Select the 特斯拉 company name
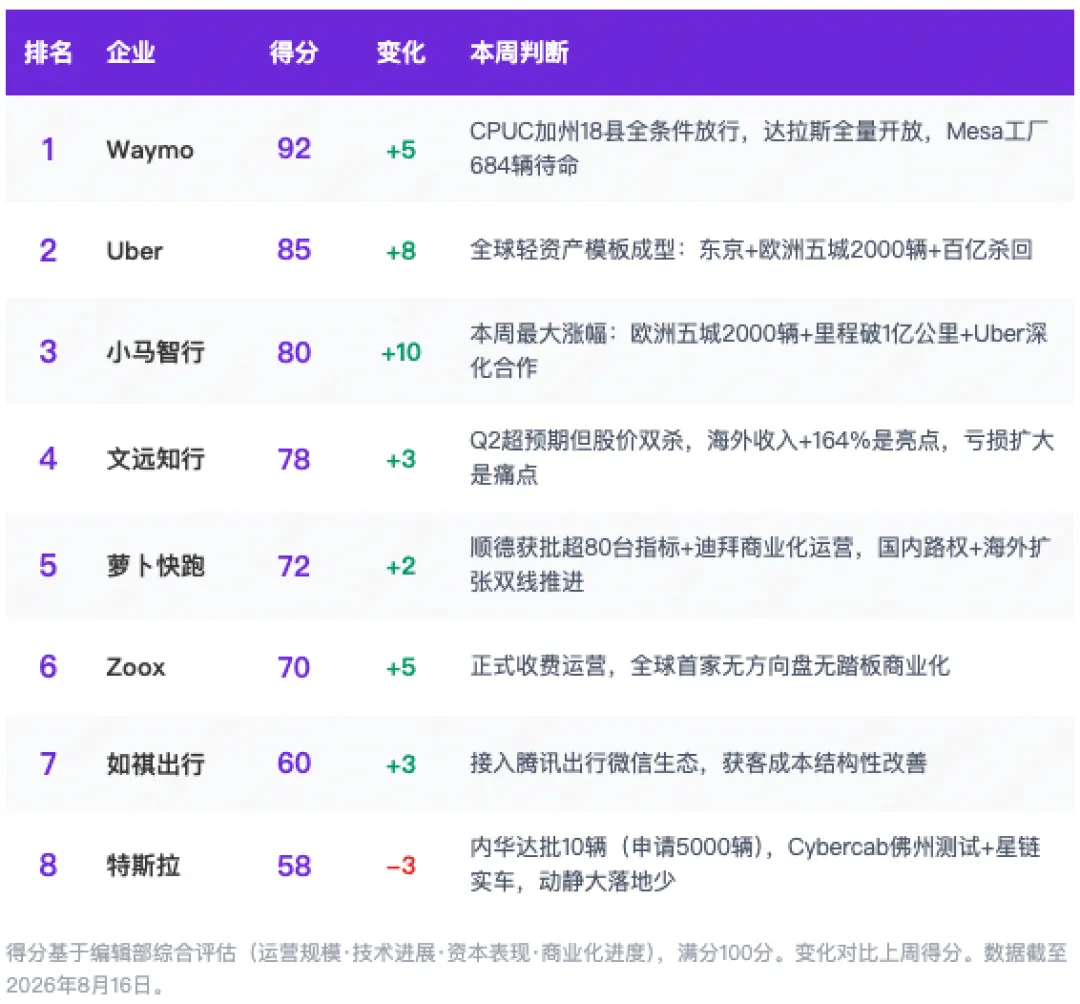 tap(143, 865)
